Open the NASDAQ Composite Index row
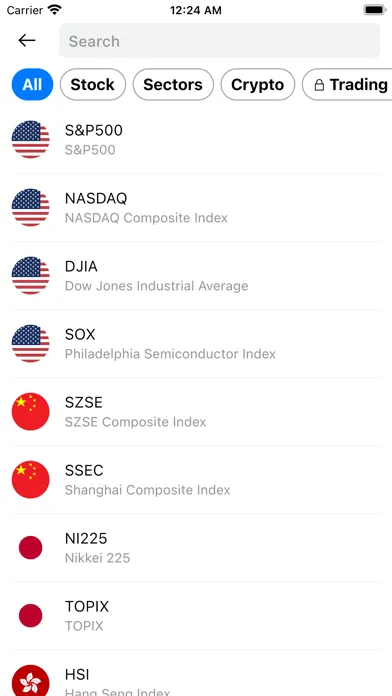392x696 pixels. pyautogui.click(x=196, y=208)
